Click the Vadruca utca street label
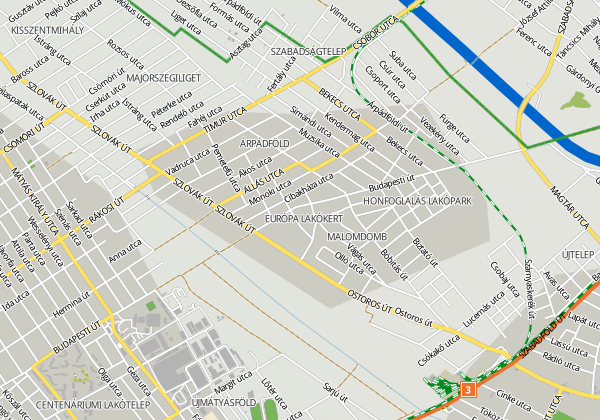600x420 pixels. [188, 162]
